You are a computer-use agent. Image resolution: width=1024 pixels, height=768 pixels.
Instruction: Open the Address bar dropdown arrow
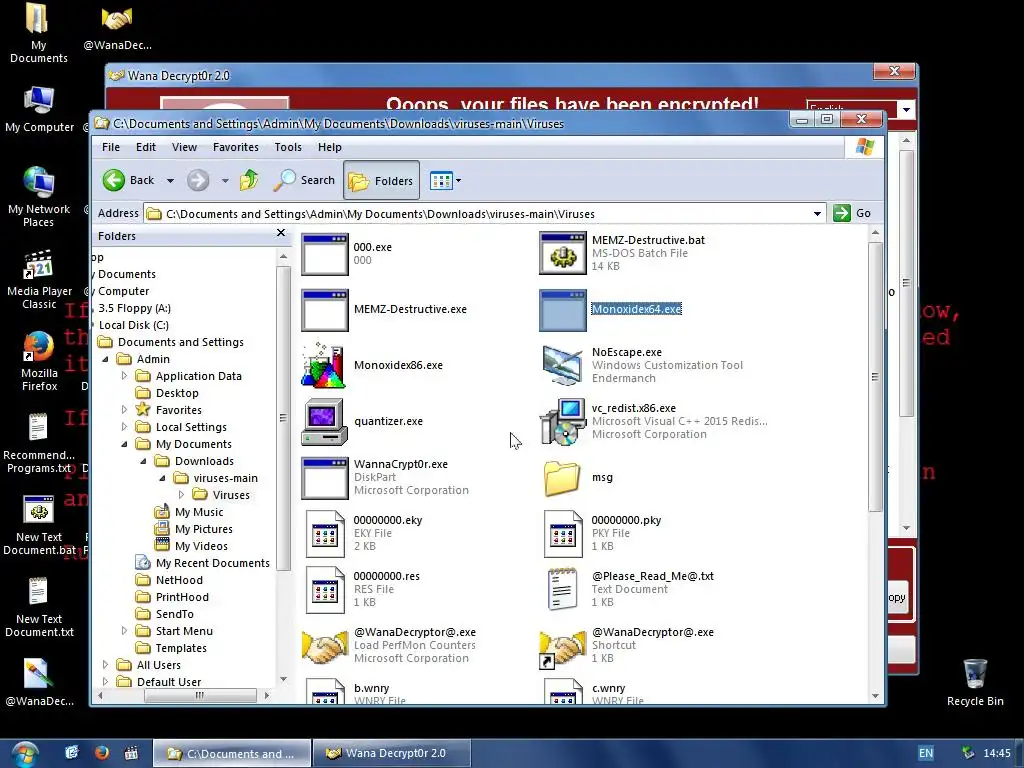coord(817,214)
